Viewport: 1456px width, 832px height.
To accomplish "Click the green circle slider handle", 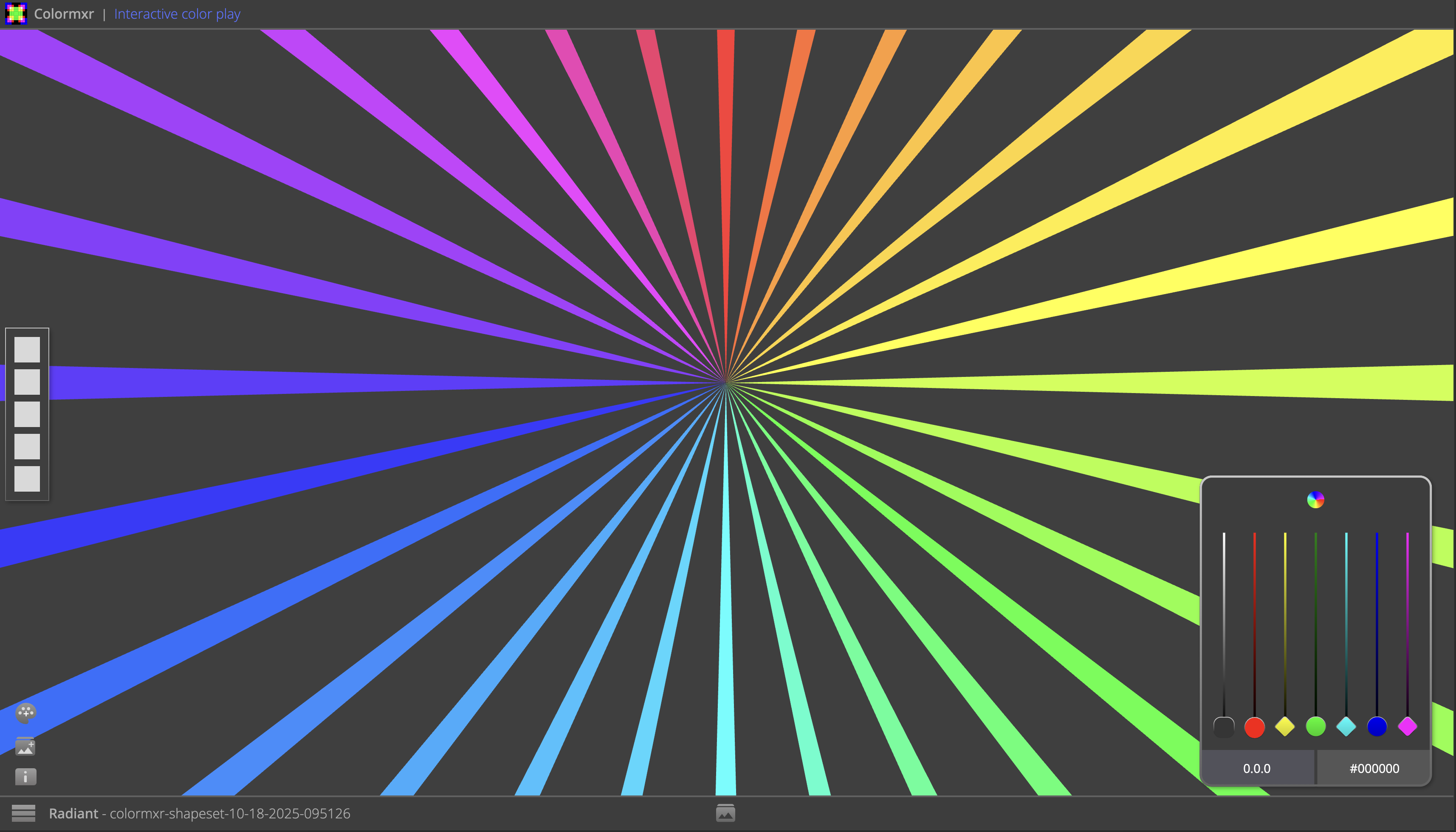I will click(x=1315, y=727).
